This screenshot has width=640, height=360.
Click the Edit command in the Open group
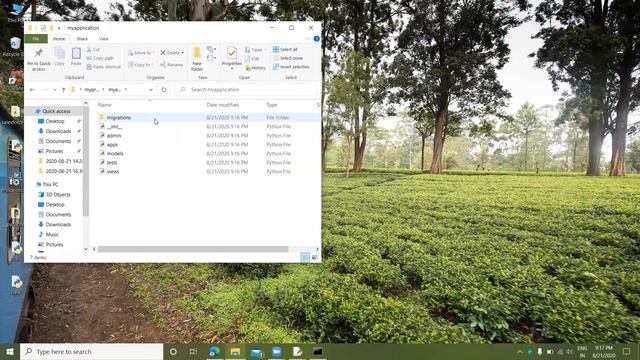(x=252, y=59)
